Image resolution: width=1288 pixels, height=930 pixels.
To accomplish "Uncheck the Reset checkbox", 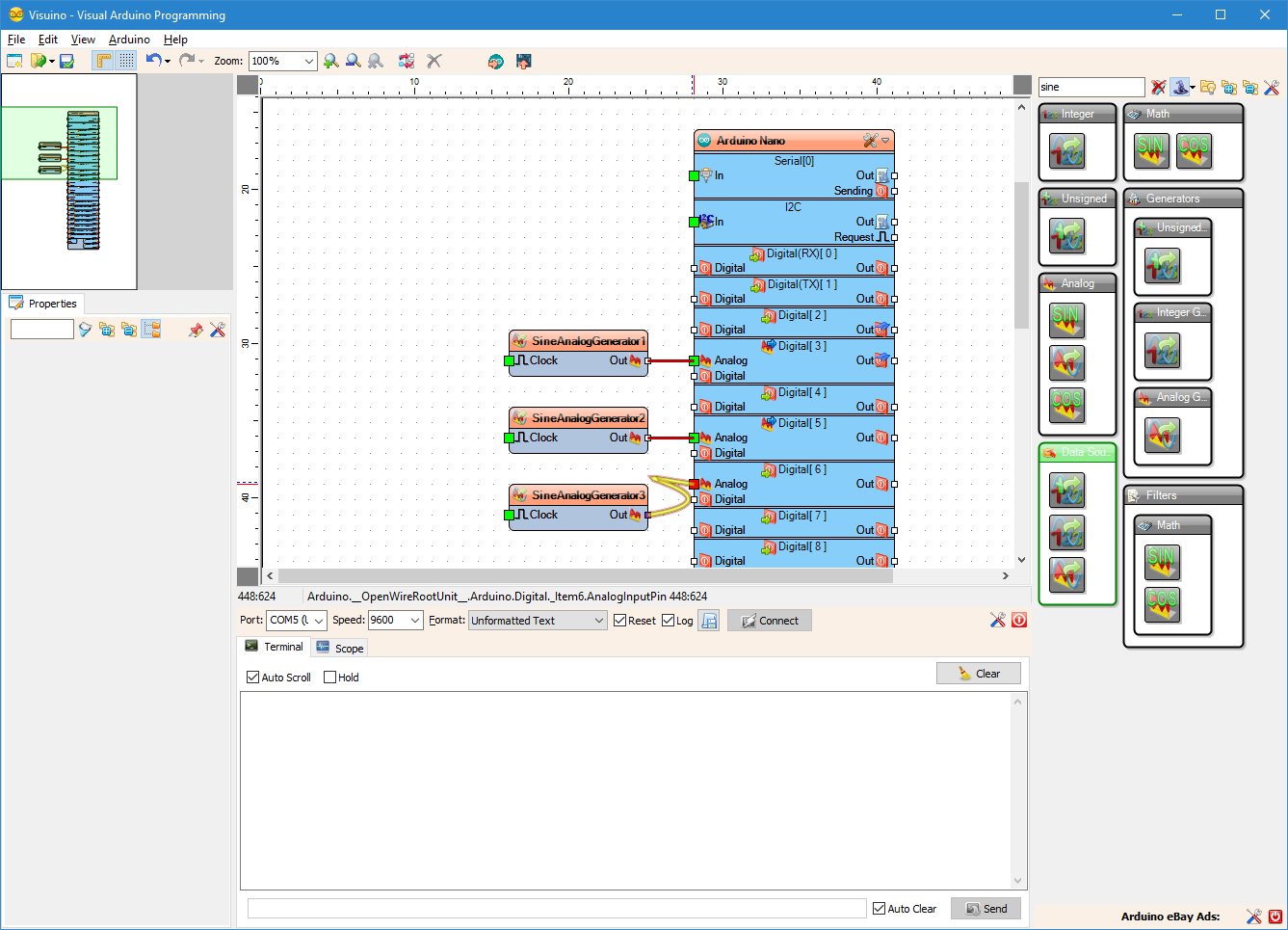I will [x=620, y=621].
